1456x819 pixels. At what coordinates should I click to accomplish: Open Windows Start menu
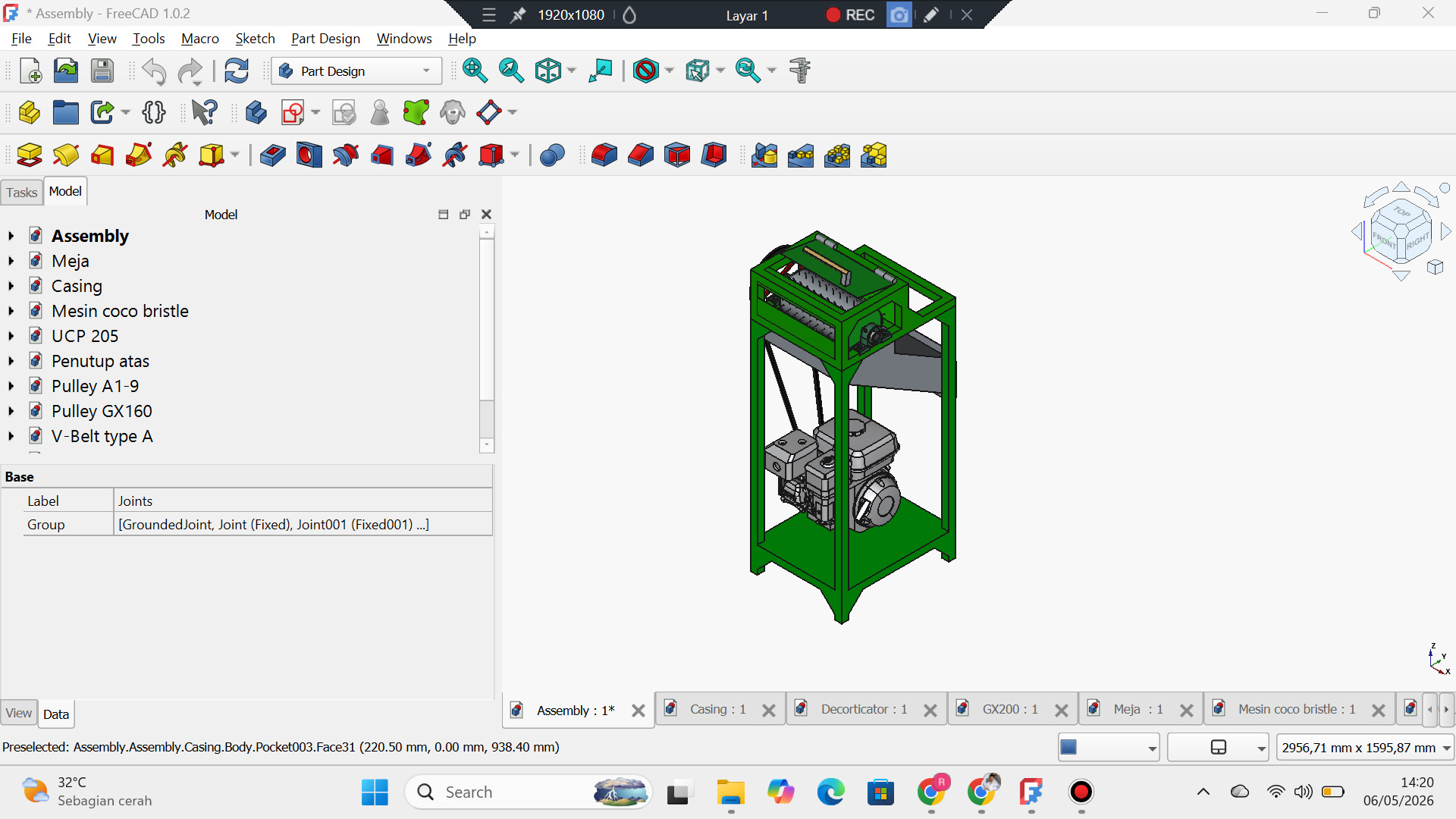(375, 792)
